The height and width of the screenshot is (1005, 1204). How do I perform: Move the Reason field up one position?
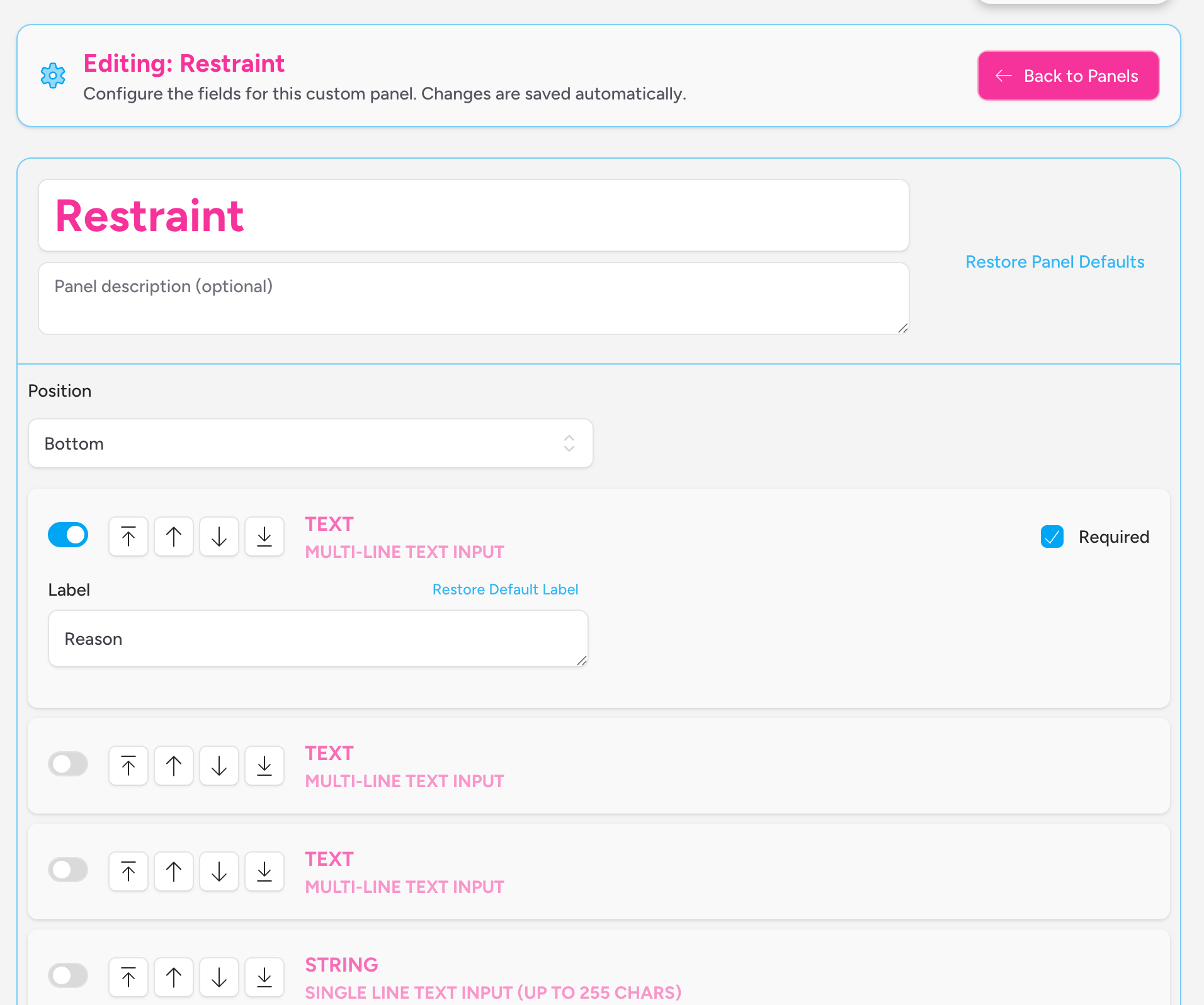pos(173,536)
